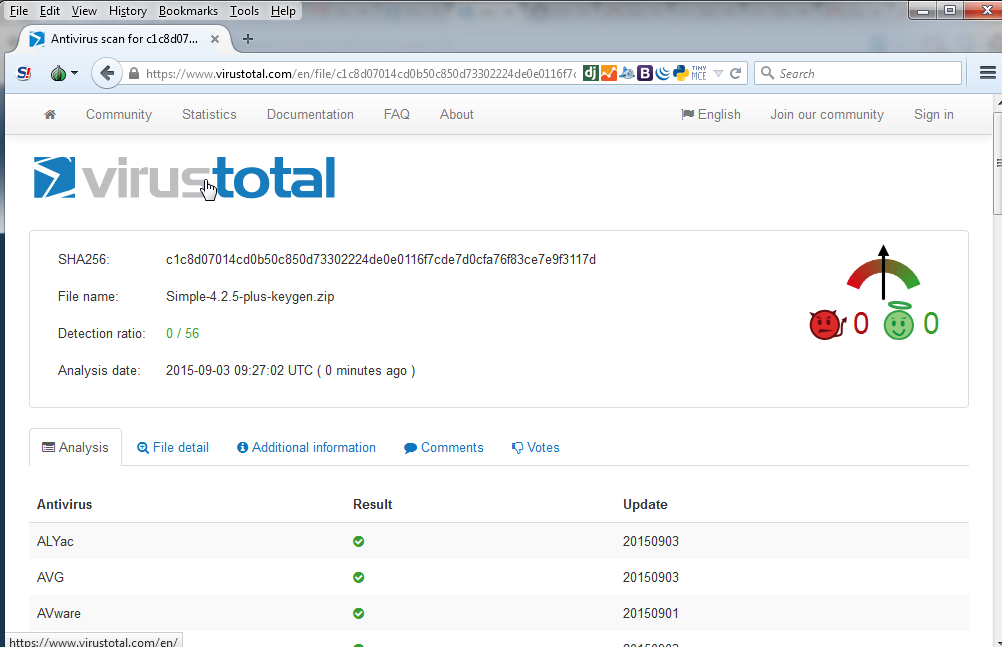
Task: Expand the address bar history dropdown arrow
Action: [x=718, y=74]
